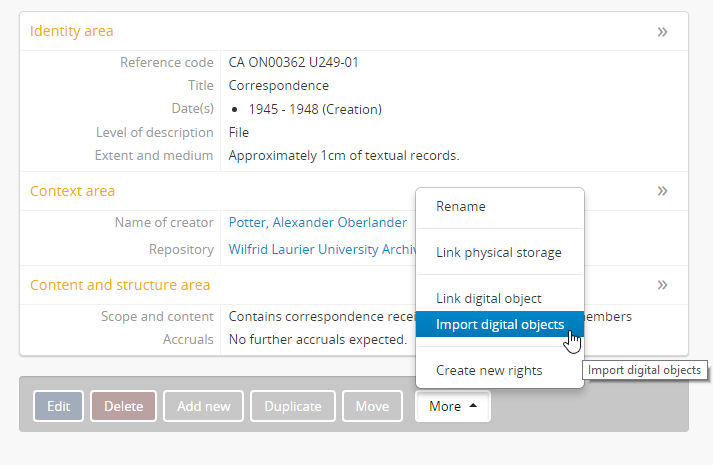Hit the Duplicate button
This screenshot has height=465, width=713.
(x=293, y=406)
